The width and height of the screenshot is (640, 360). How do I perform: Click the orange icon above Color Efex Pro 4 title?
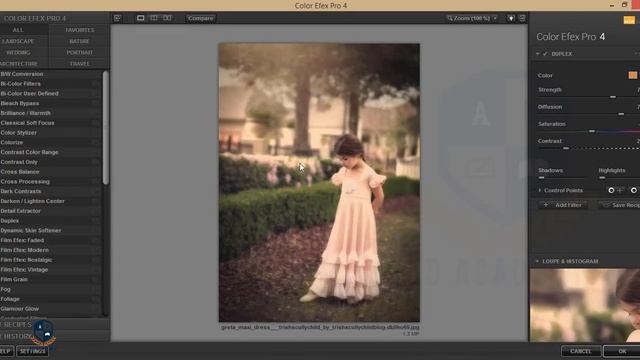click(x=629, y=20)
